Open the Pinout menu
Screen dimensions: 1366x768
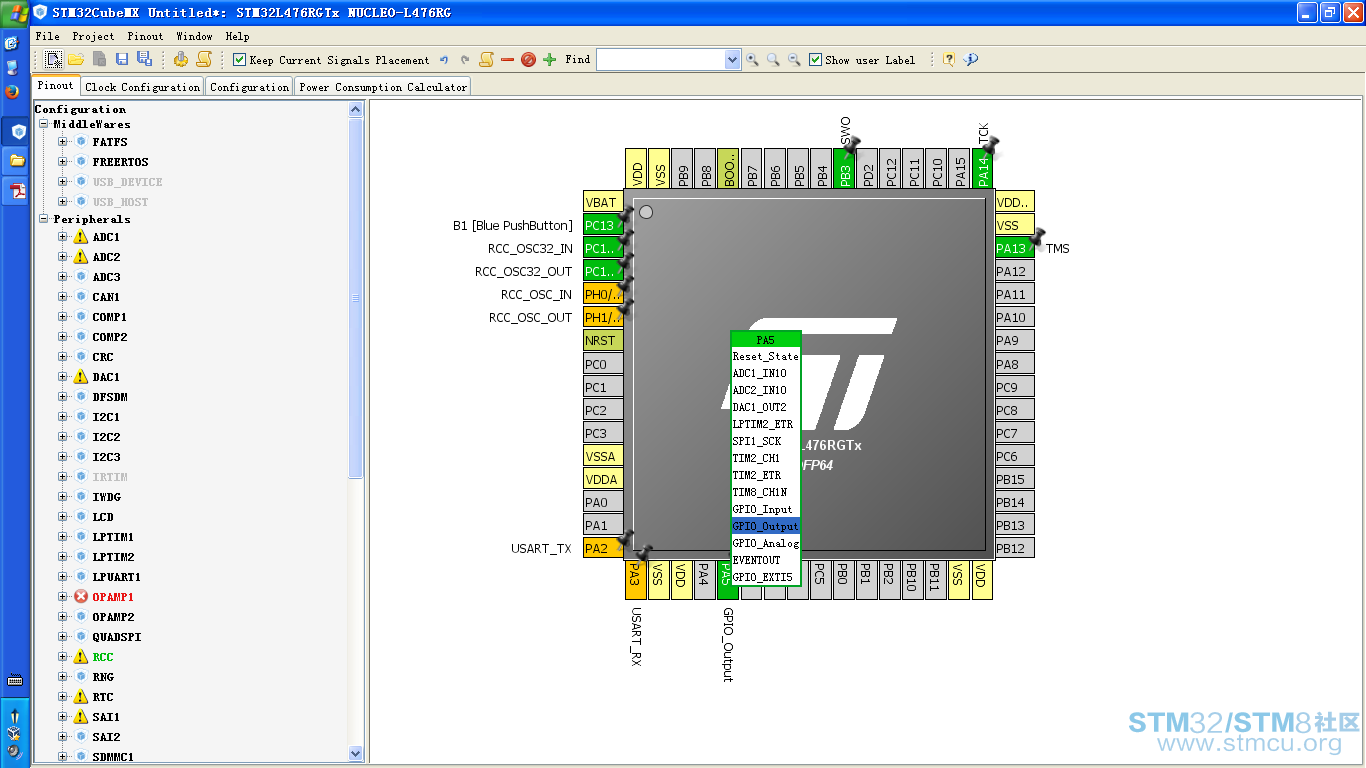(x=145, y=36)
